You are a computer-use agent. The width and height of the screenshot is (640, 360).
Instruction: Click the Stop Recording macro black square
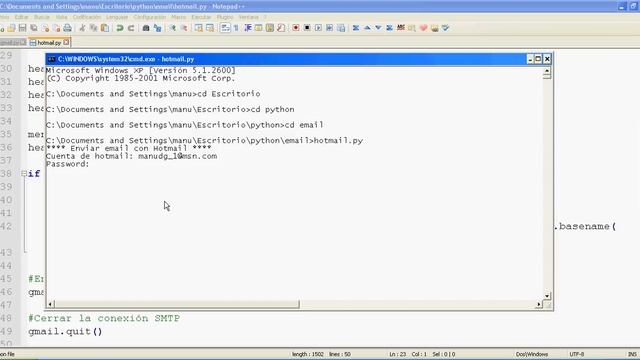click(307, 28)
